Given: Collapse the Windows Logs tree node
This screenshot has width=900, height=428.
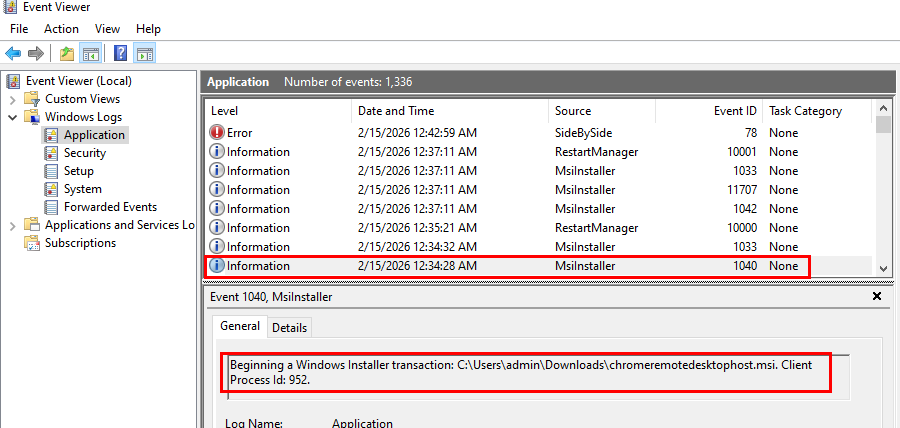Looking at the screenshot, I should 13,117.
